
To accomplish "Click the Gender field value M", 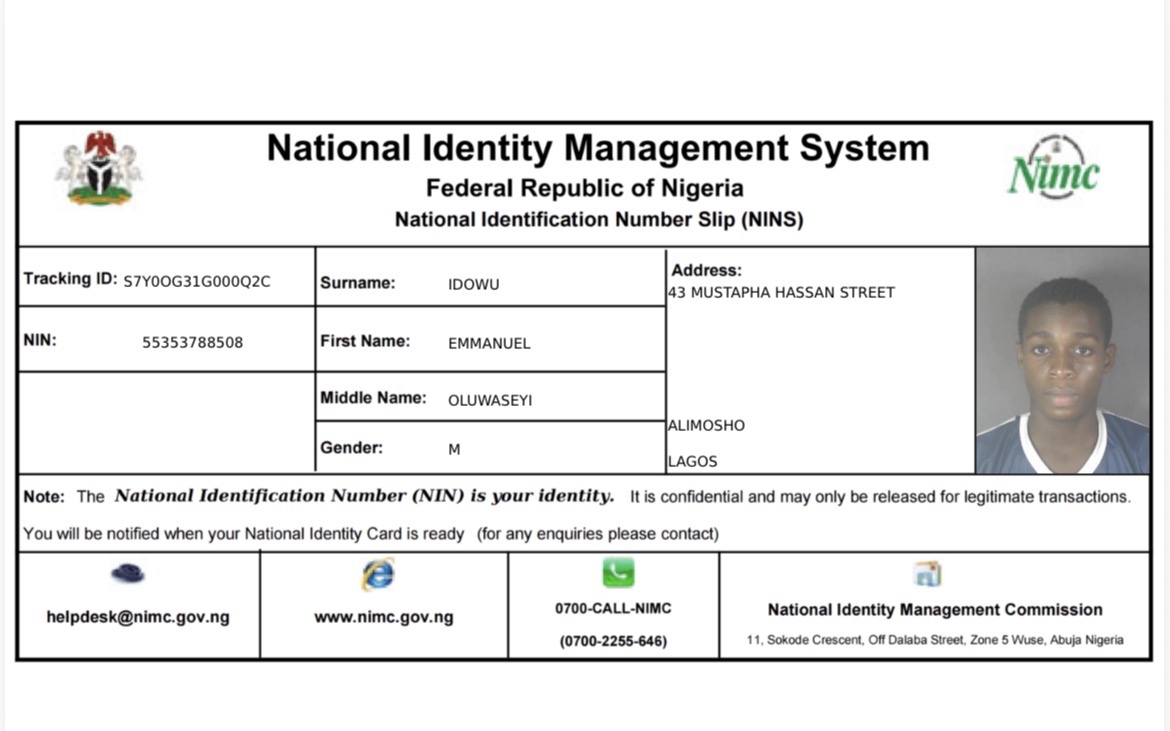I will click(x=454, y=449).
